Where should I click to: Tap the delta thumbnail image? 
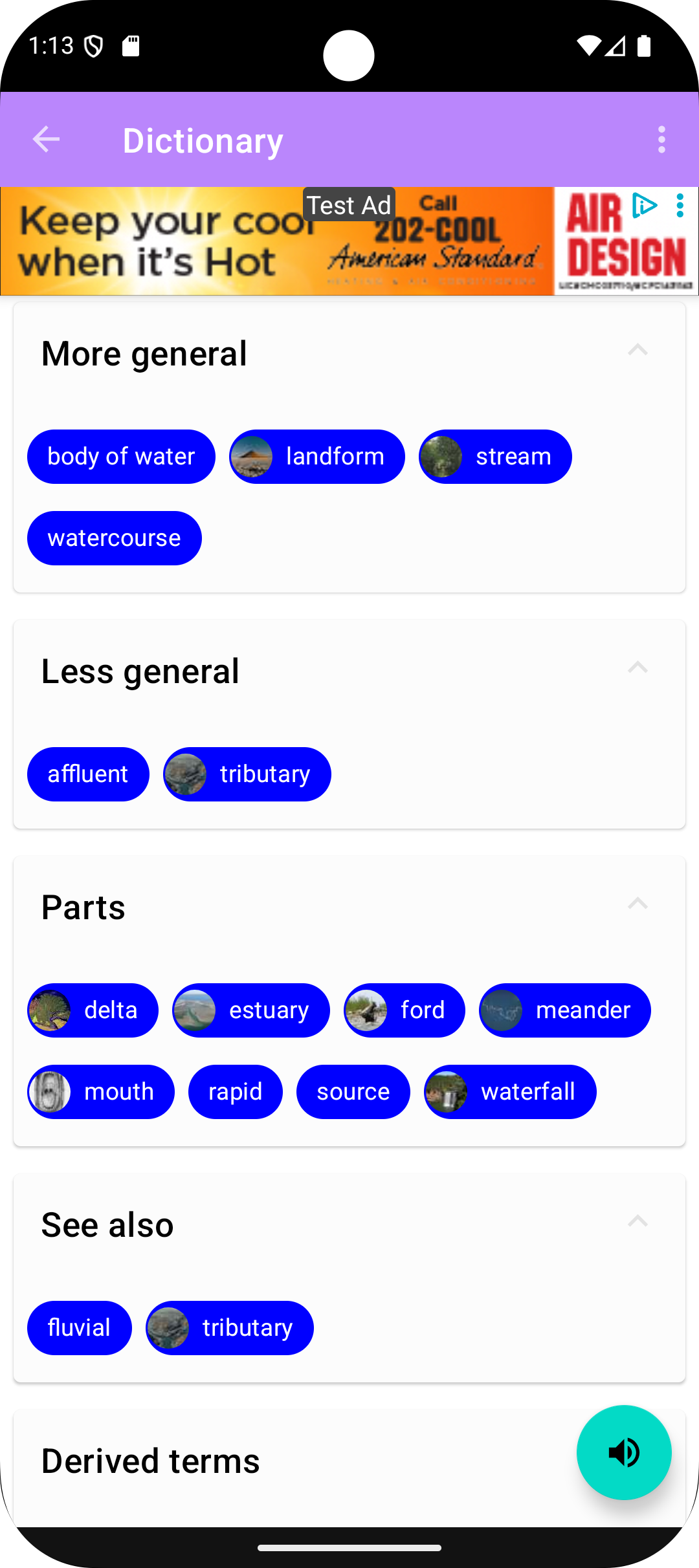pyautogui.click(x=50, y=1010)
